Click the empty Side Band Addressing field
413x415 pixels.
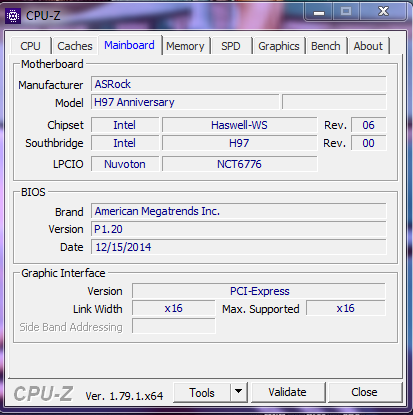click(x=173, y=326)
